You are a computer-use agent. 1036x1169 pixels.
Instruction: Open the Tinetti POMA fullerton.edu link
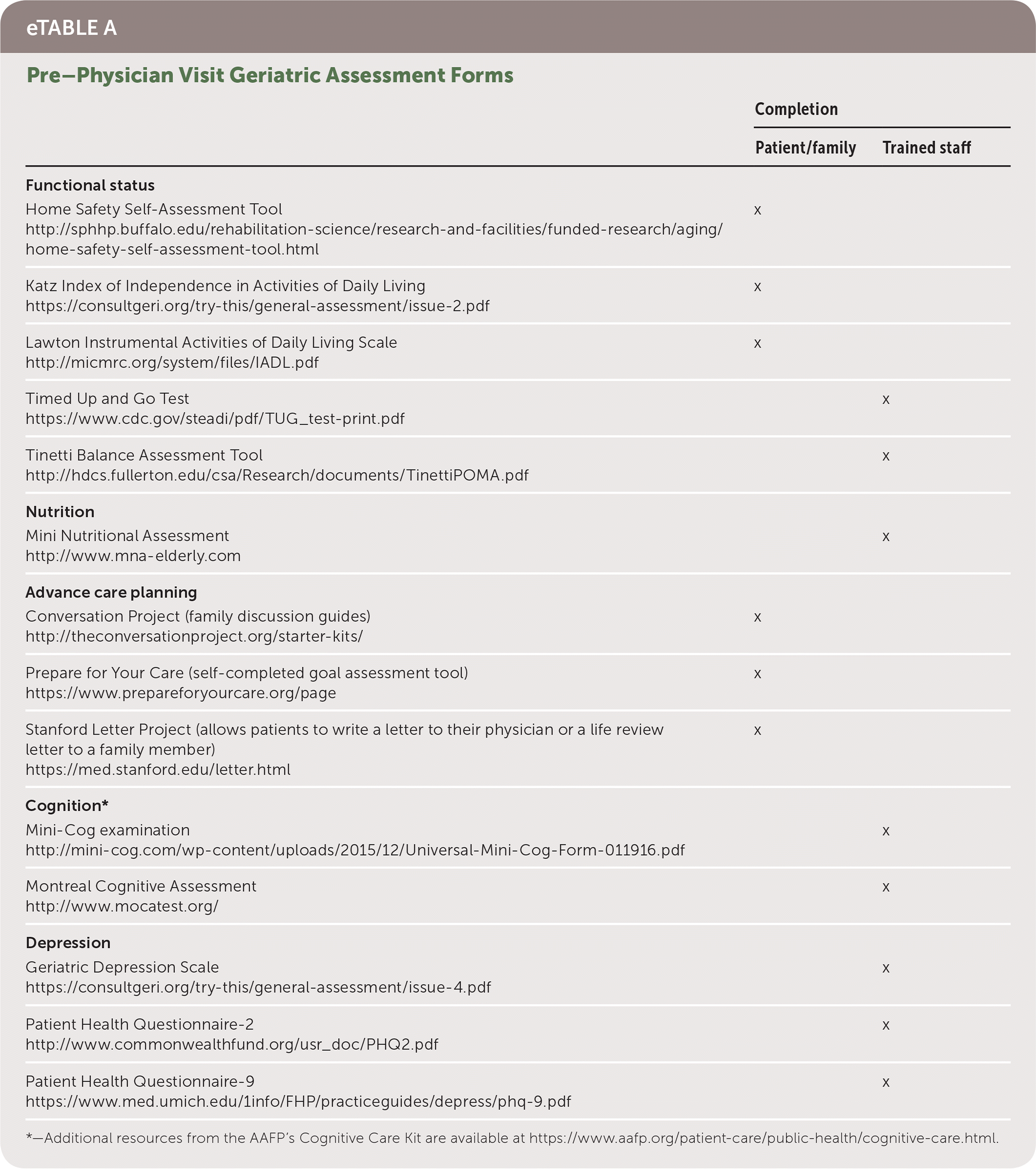[x=277, y=475]
